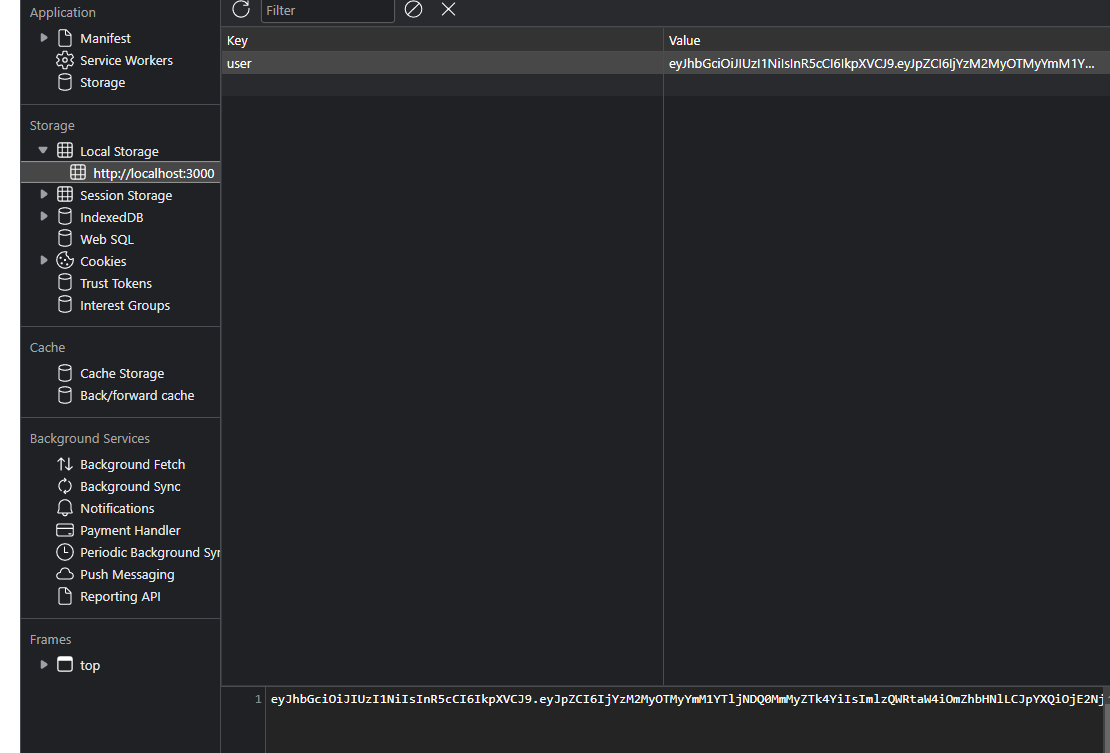Image resolution: width=1110 pixels, height=753 pixels.
Task: Open the Reporting API label
Action: pyautogui.click(x=120, y=596)
